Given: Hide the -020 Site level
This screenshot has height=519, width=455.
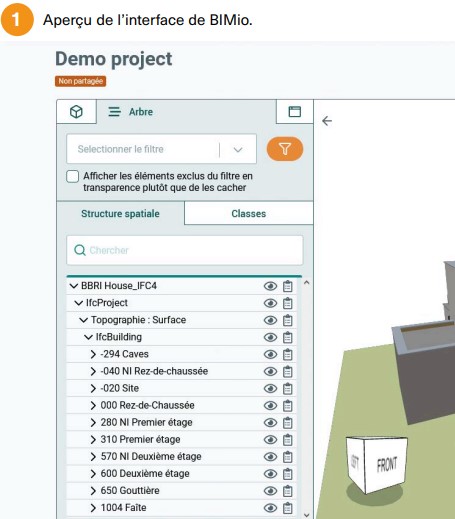Looking at the screenshot, I should 270,389.
